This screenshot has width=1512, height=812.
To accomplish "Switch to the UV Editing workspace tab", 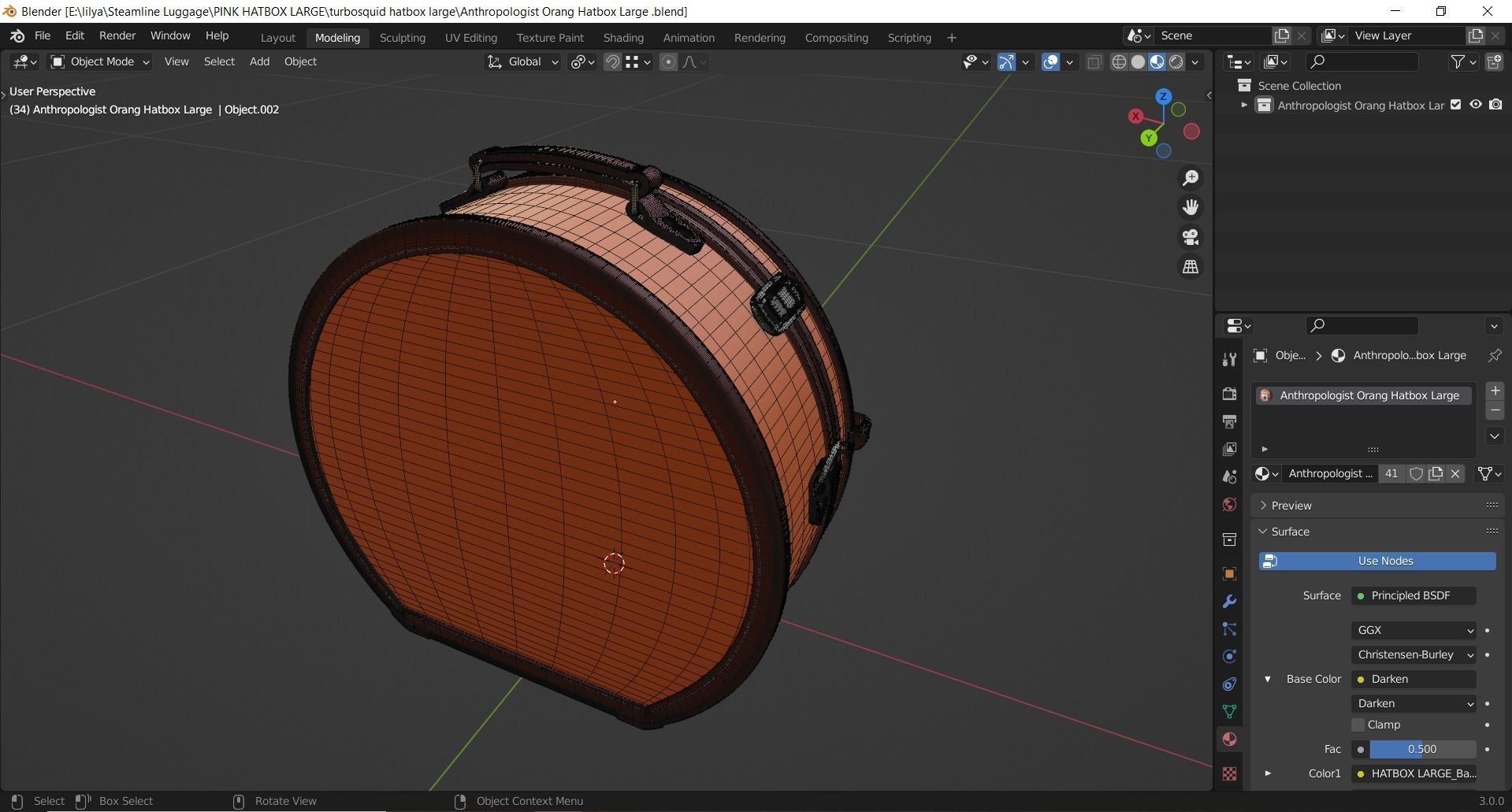I will point(470,38).
